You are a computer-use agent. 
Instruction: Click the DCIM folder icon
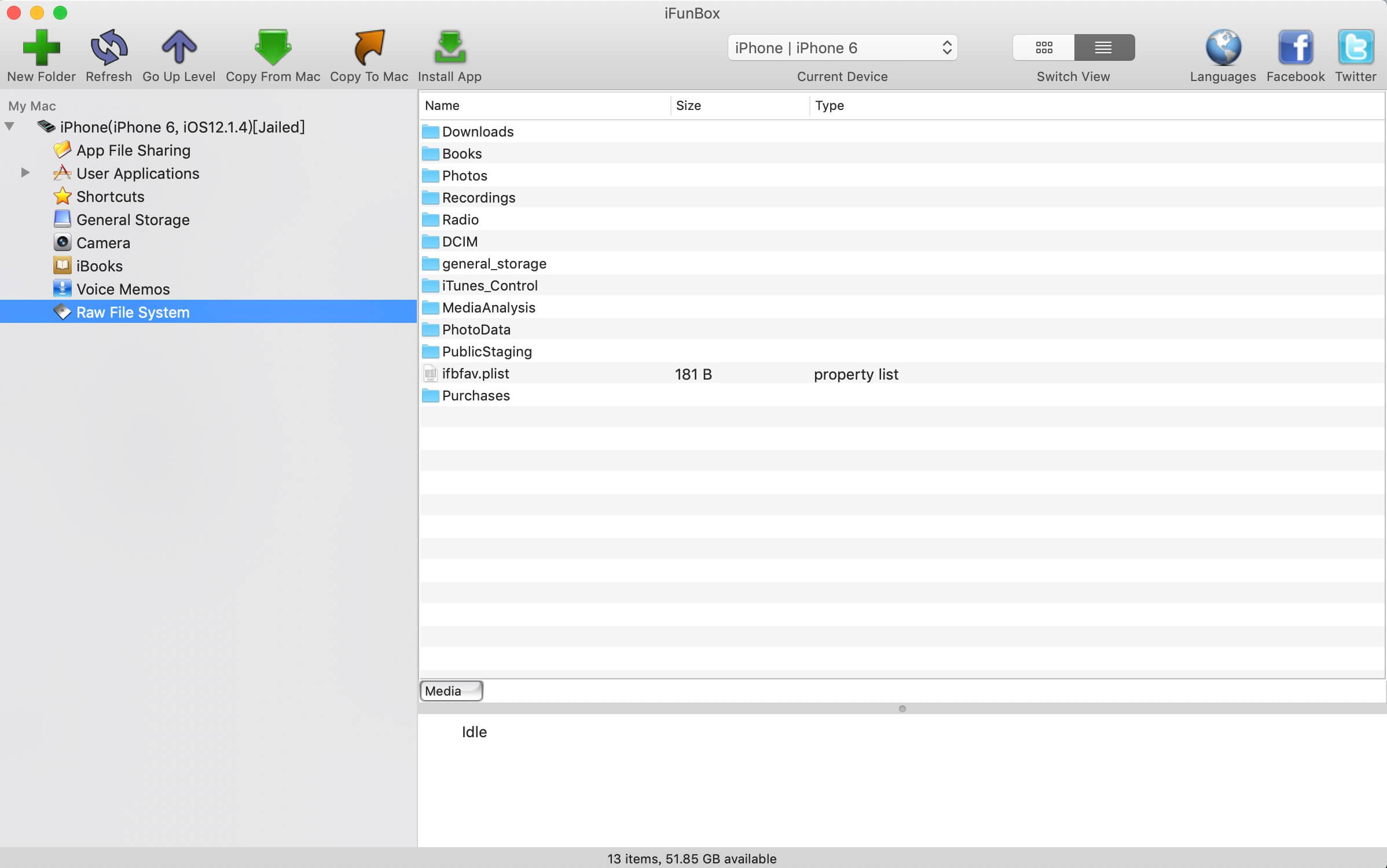tap(430, 241)
